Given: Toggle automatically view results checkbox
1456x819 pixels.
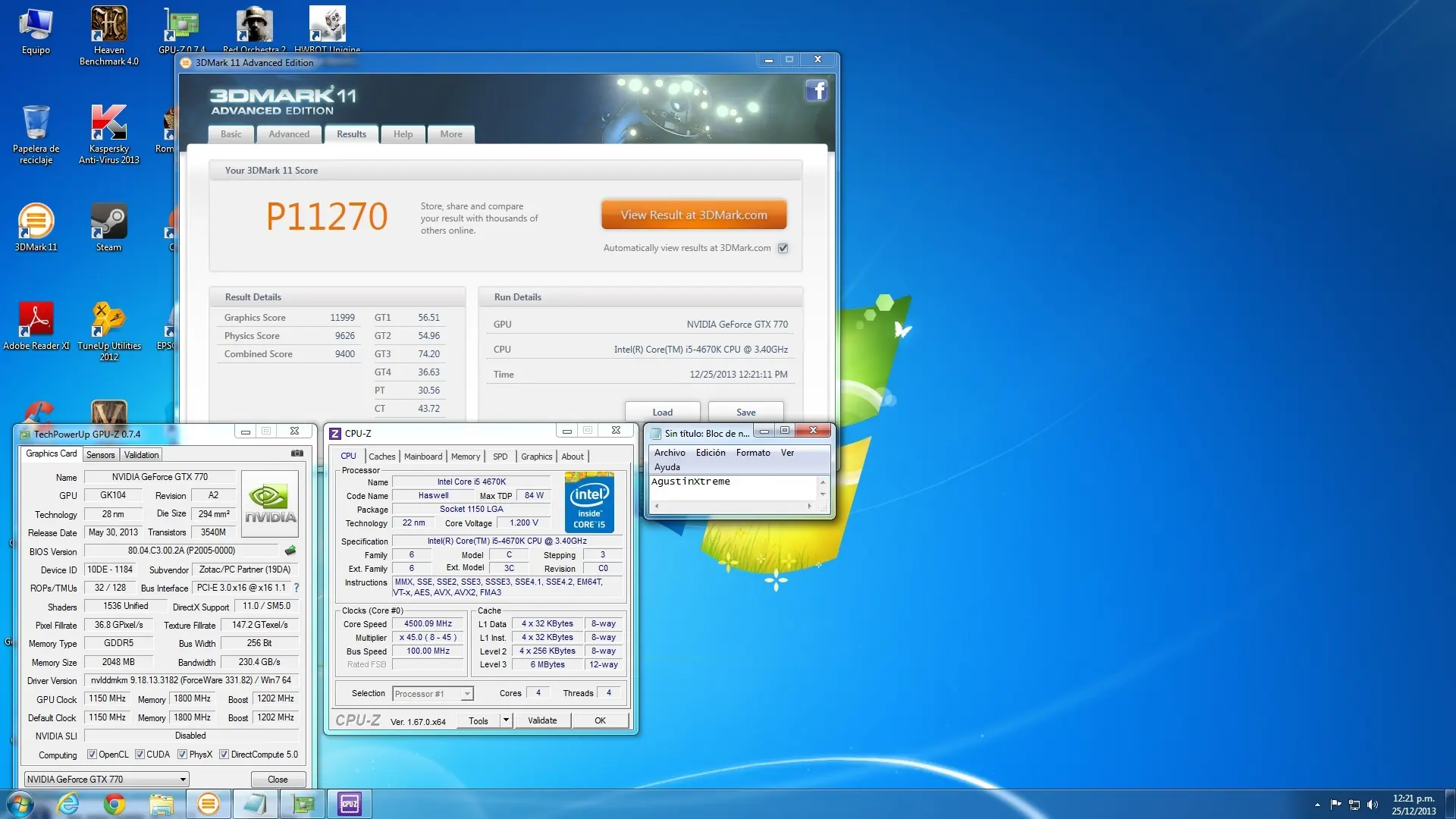Looking at the screenshot, I should [783, 248].
